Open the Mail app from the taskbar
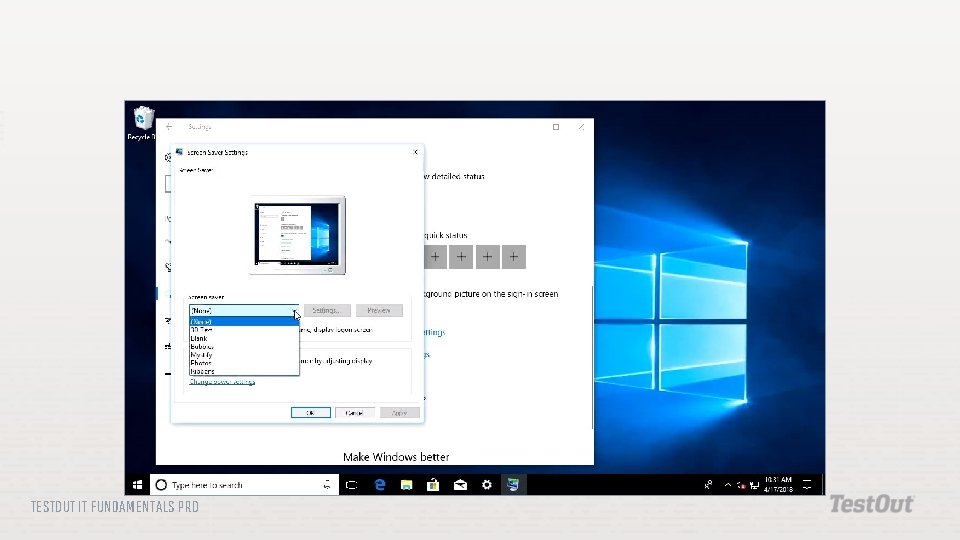This screenshot has width=960, height=540. [460, 485]
